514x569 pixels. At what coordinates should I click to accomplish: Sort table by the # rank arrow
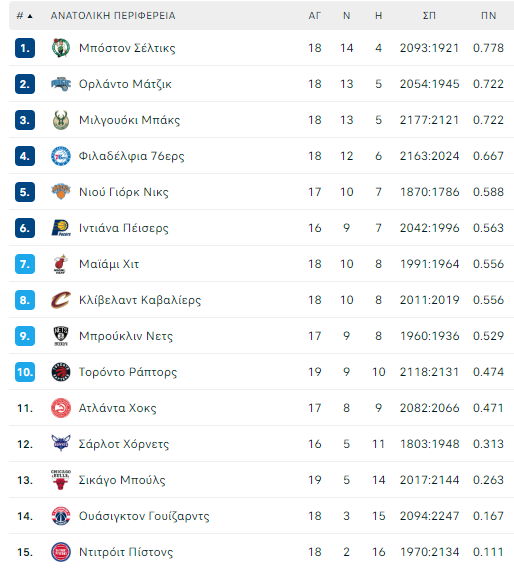click(30, 16)
